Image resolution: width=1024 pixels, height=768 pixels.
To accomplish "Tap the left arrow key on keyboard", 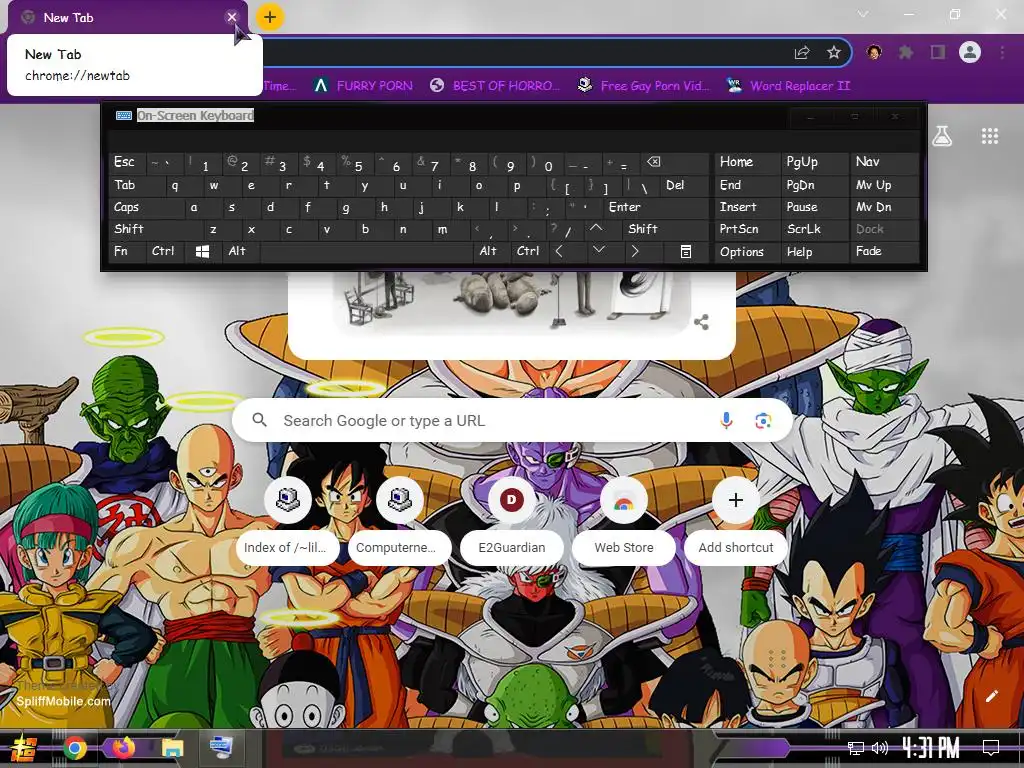I will click(559, 251).
